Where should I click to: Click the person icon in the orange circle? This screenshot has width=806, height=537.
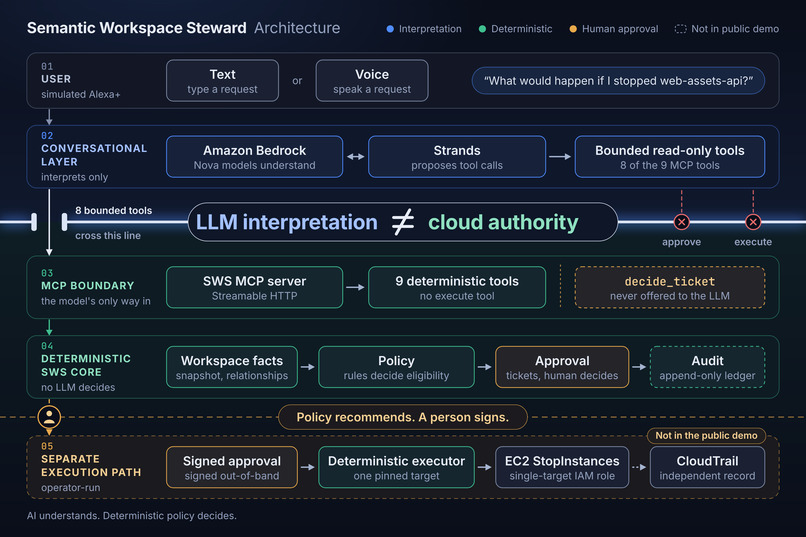tap(49, 417)
